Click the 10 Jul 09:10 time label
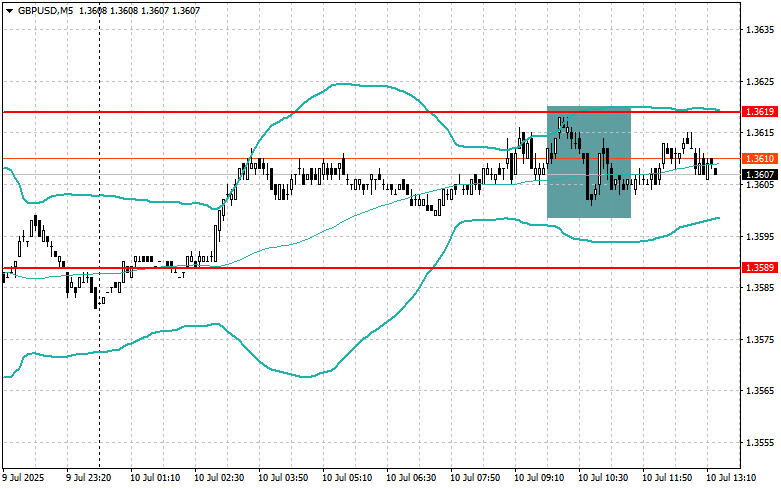The image size is (781, 489). pos(539,478)
